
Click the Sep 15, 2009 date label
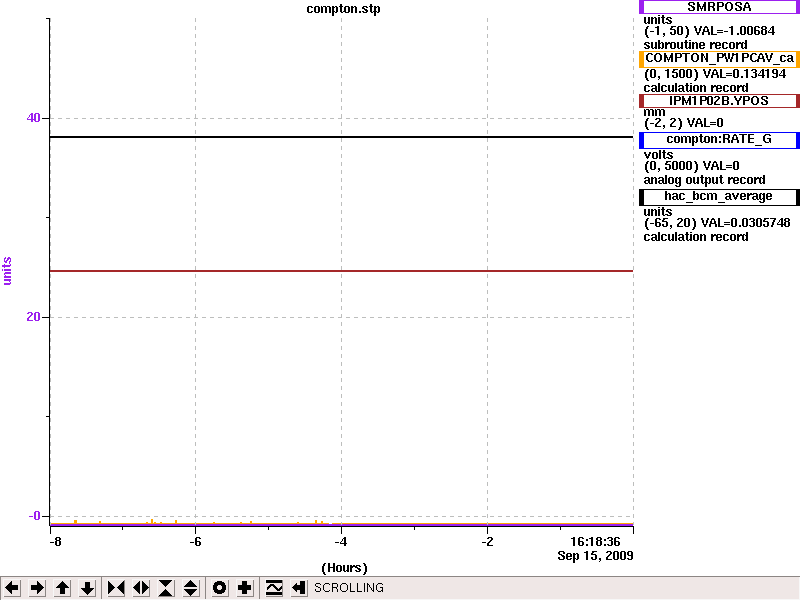pyautogui.click(x=595, y=555)
